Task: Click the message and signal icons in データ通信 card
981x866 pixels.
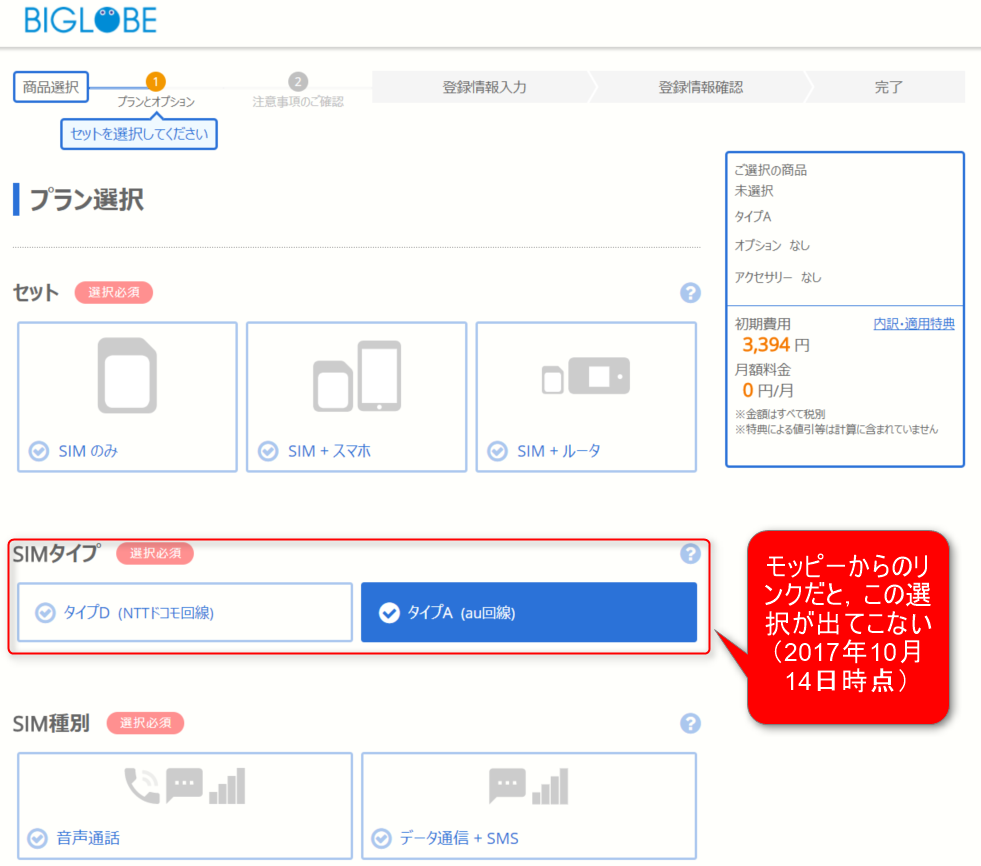Action: point(529,786)
